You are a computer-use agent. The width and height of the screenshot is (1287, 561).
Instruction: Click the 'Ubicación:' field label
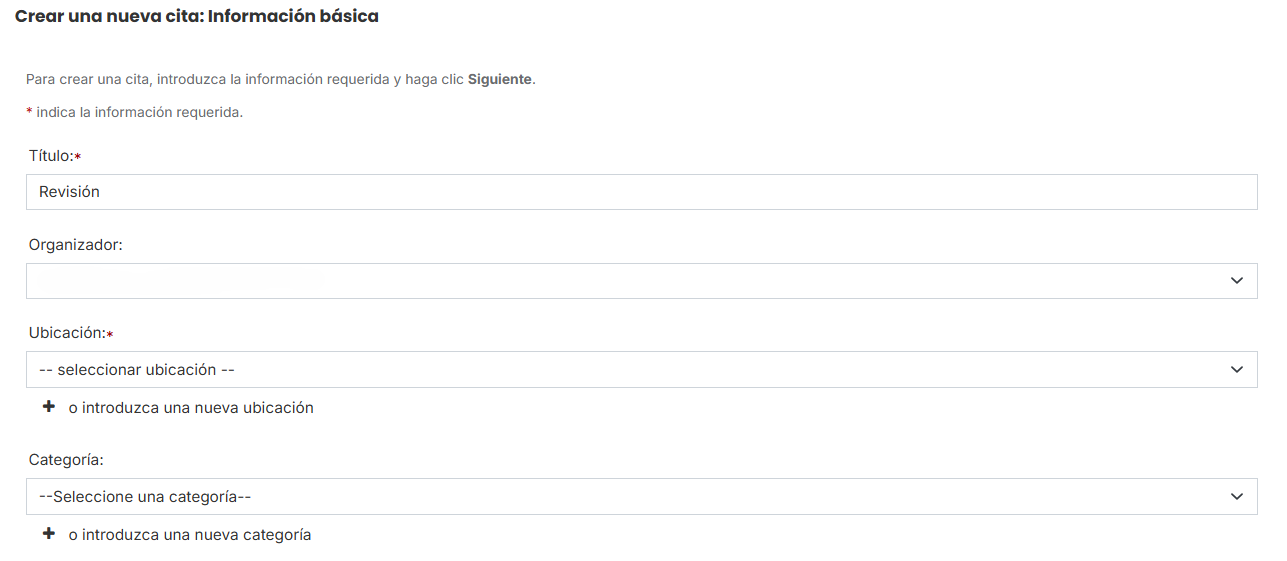coord(67,333)
